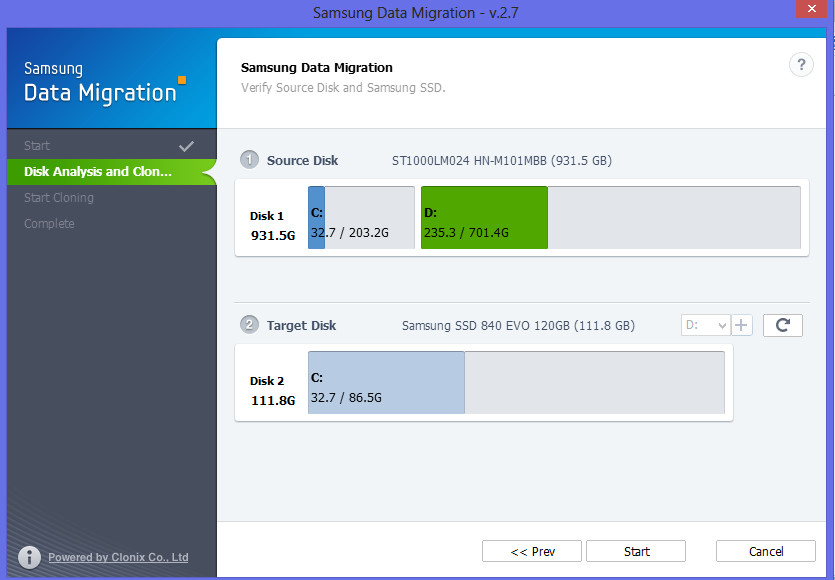
Task: Click the Prev button to go back
Action: [x=531, y=551]
